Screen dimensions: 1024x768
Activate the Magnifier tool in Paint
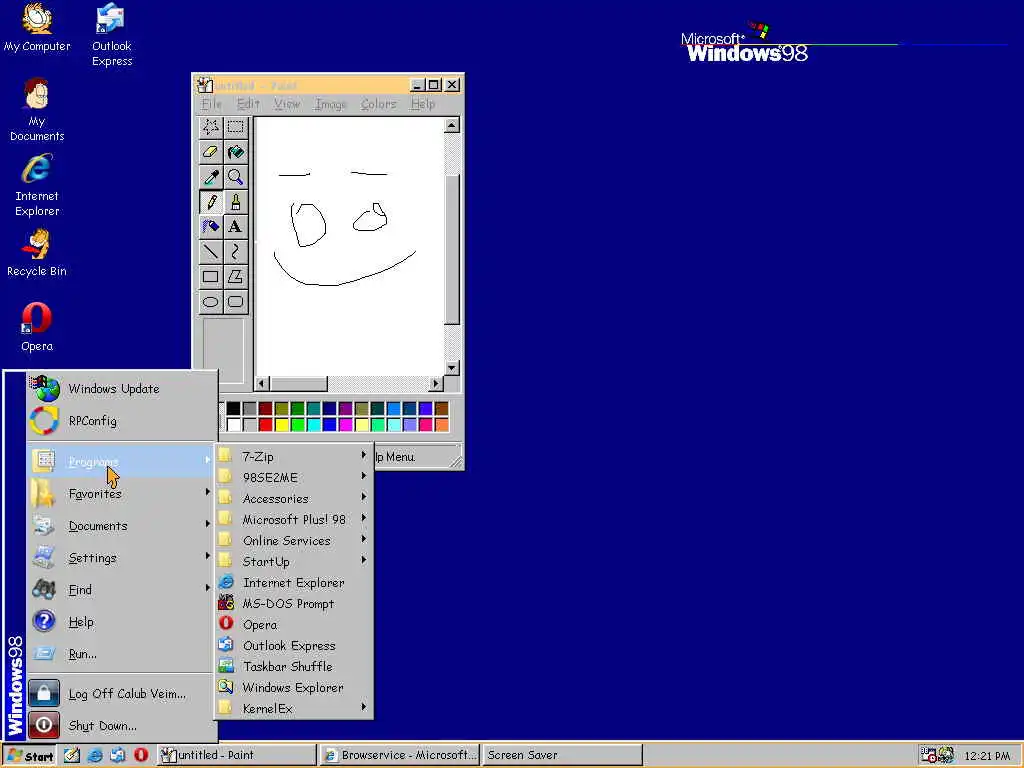tap(235, 177)
